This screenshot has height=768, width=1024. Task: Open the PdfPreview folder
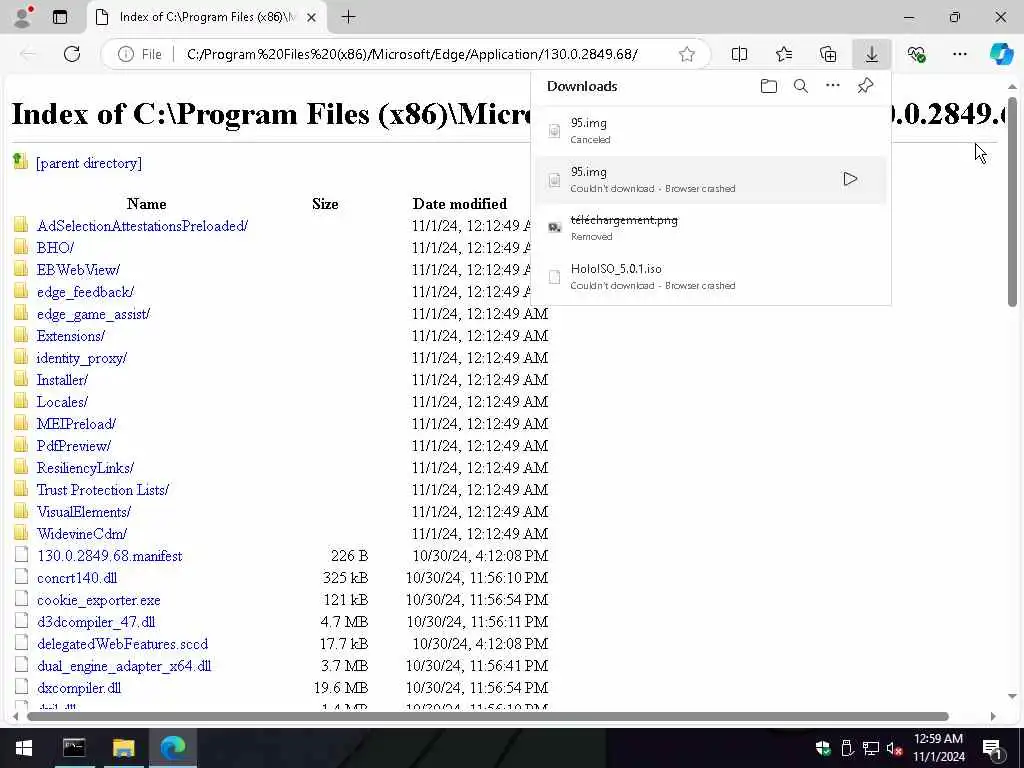[x=74, y=446]
